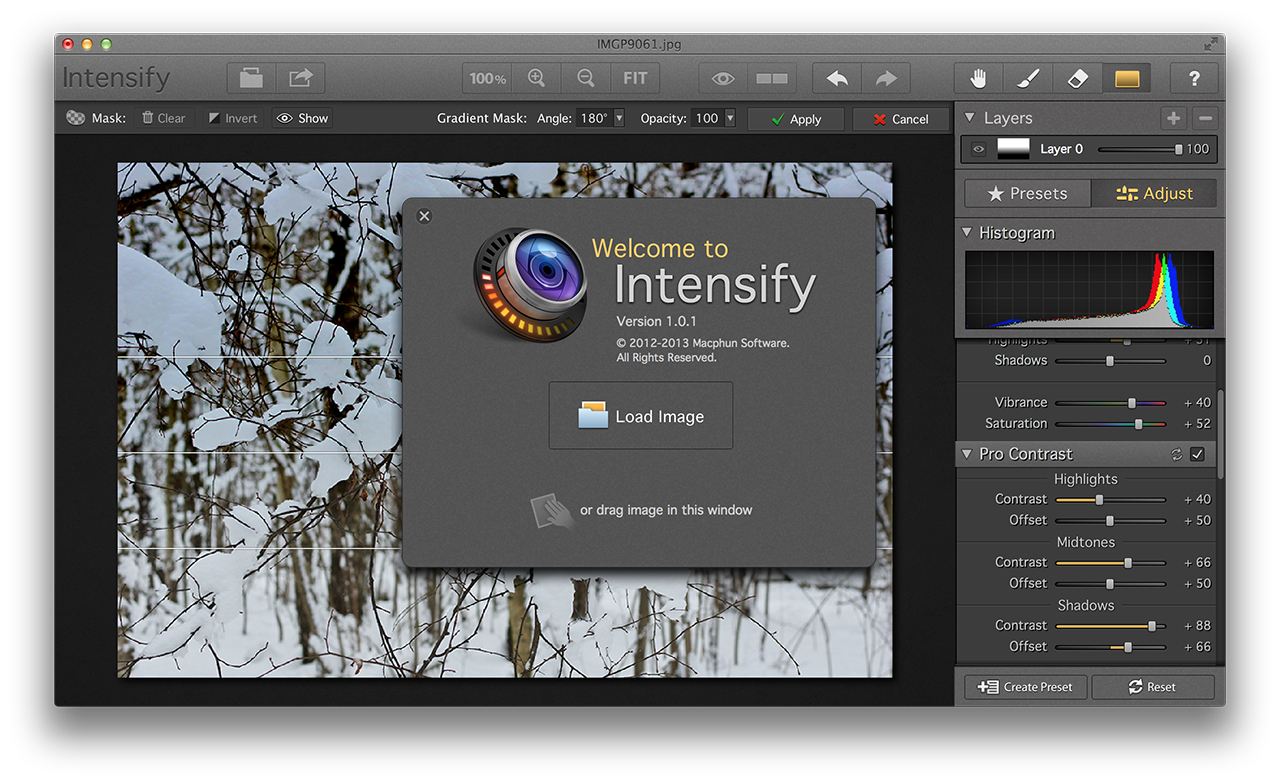The image size is (1280, 782).
Task: Adjust Highlights Offset slider
Action: 1111,520
